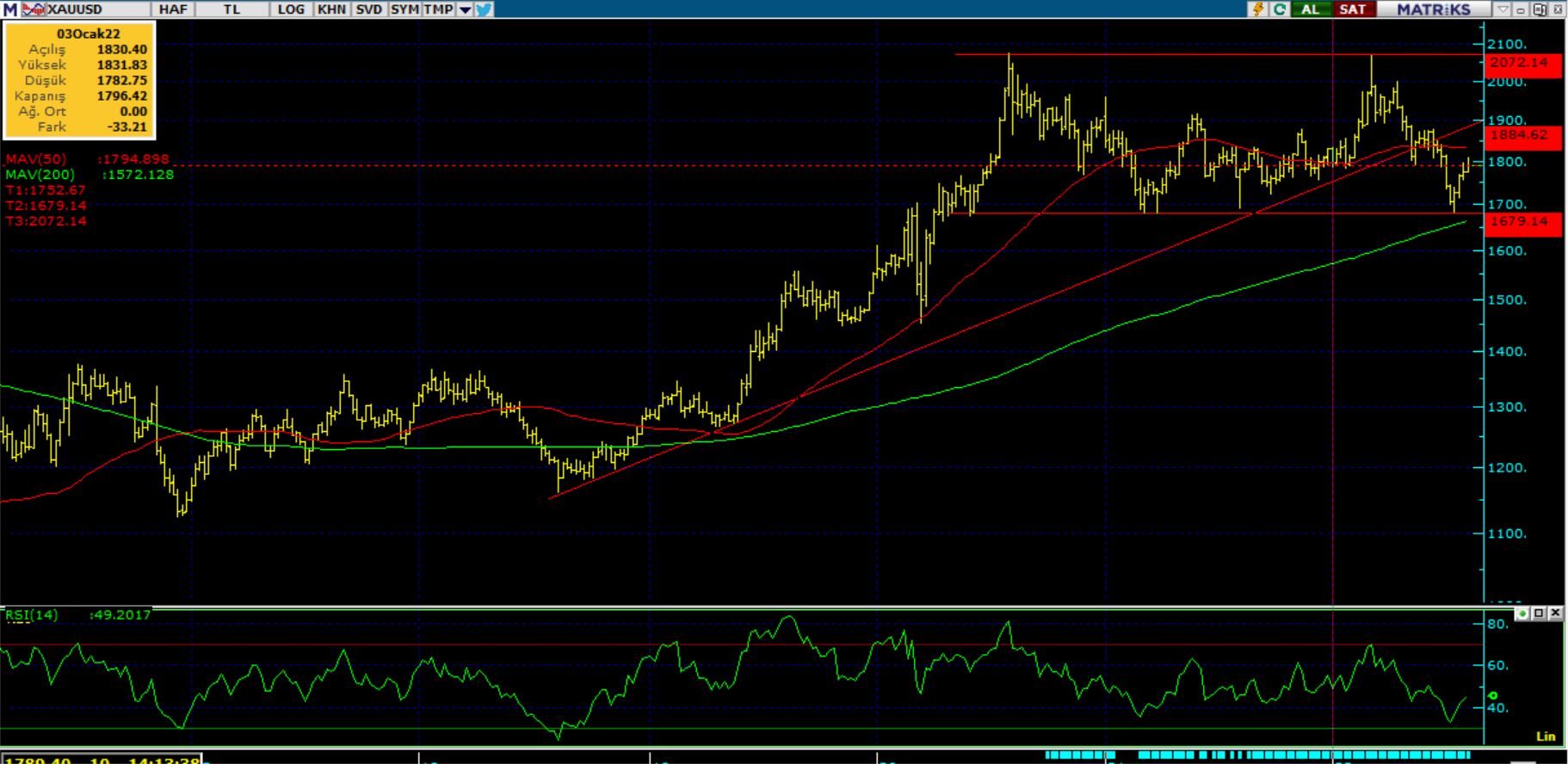Toggle the Lin scale label
Screen dimensions: 1568x764
1546,736
